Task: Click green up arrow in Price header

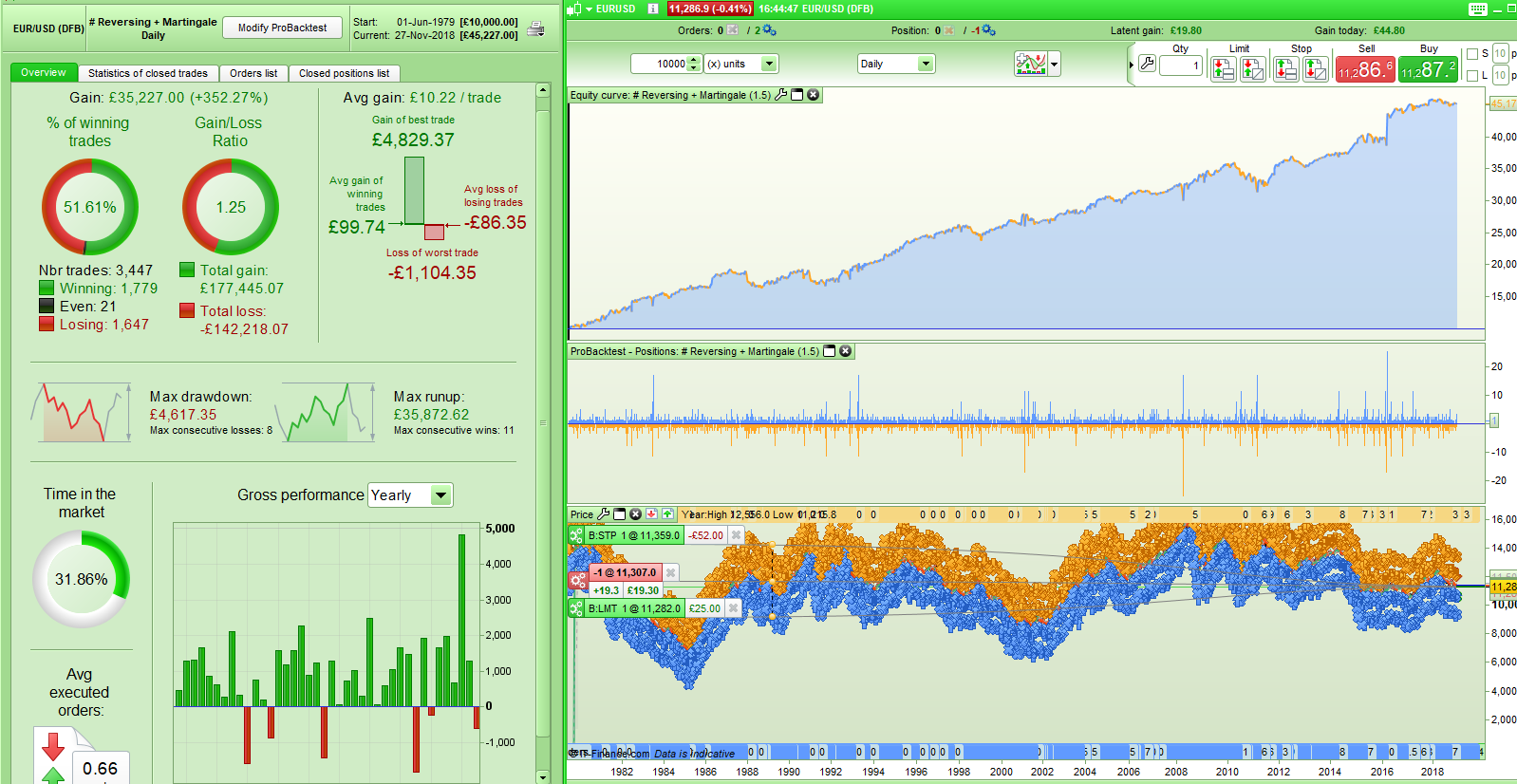Action: coord(668,514)
